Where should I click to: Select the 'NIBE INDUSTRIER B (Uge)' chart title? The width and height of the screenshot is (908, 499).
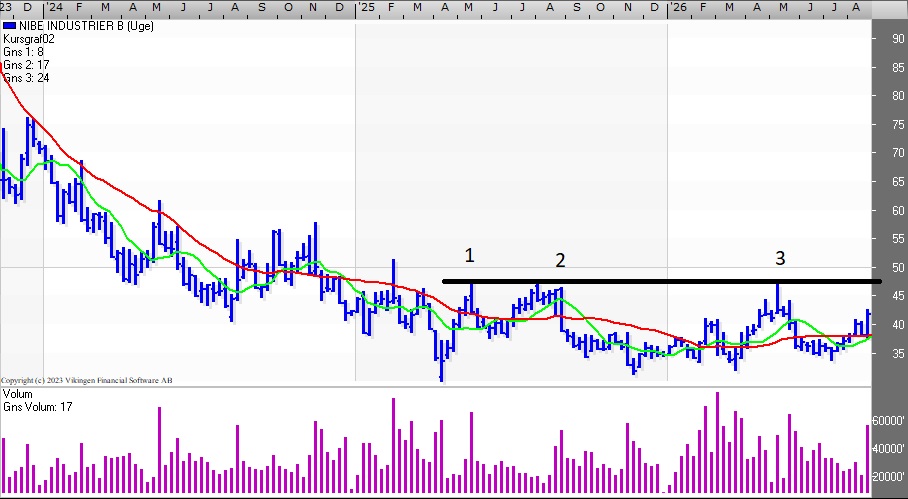[86, 26]
